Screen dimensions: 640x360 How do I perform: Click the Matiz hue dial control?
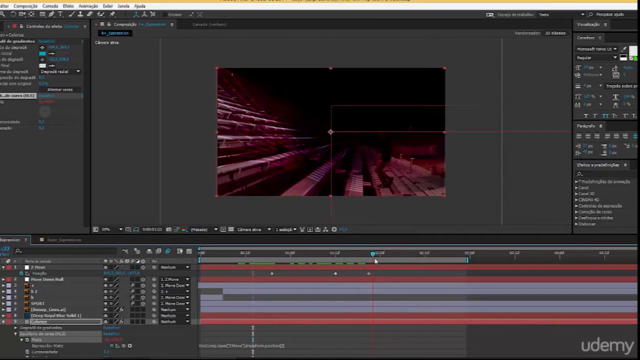point(45,111)
